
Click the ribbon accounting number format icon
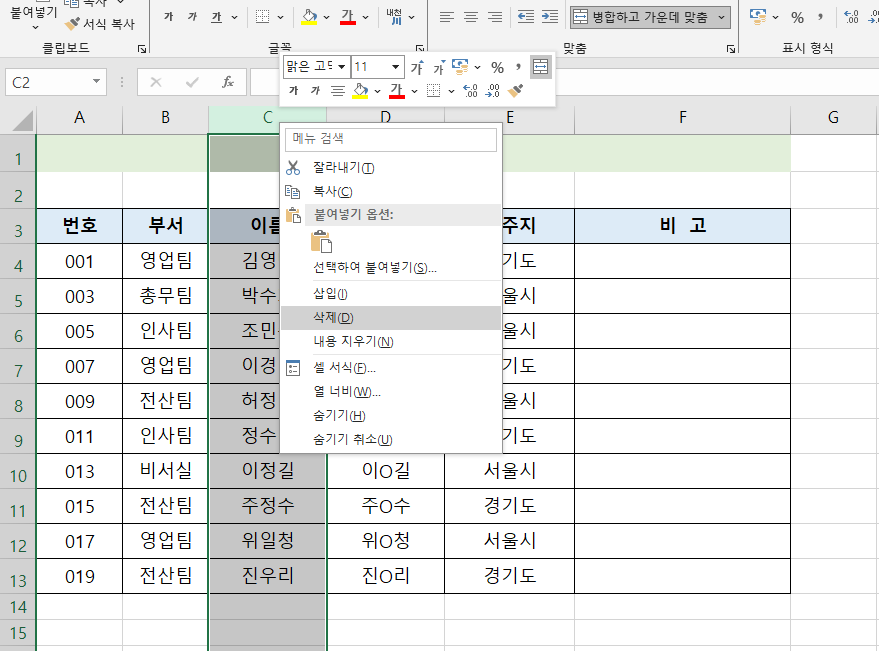point(758,17)
